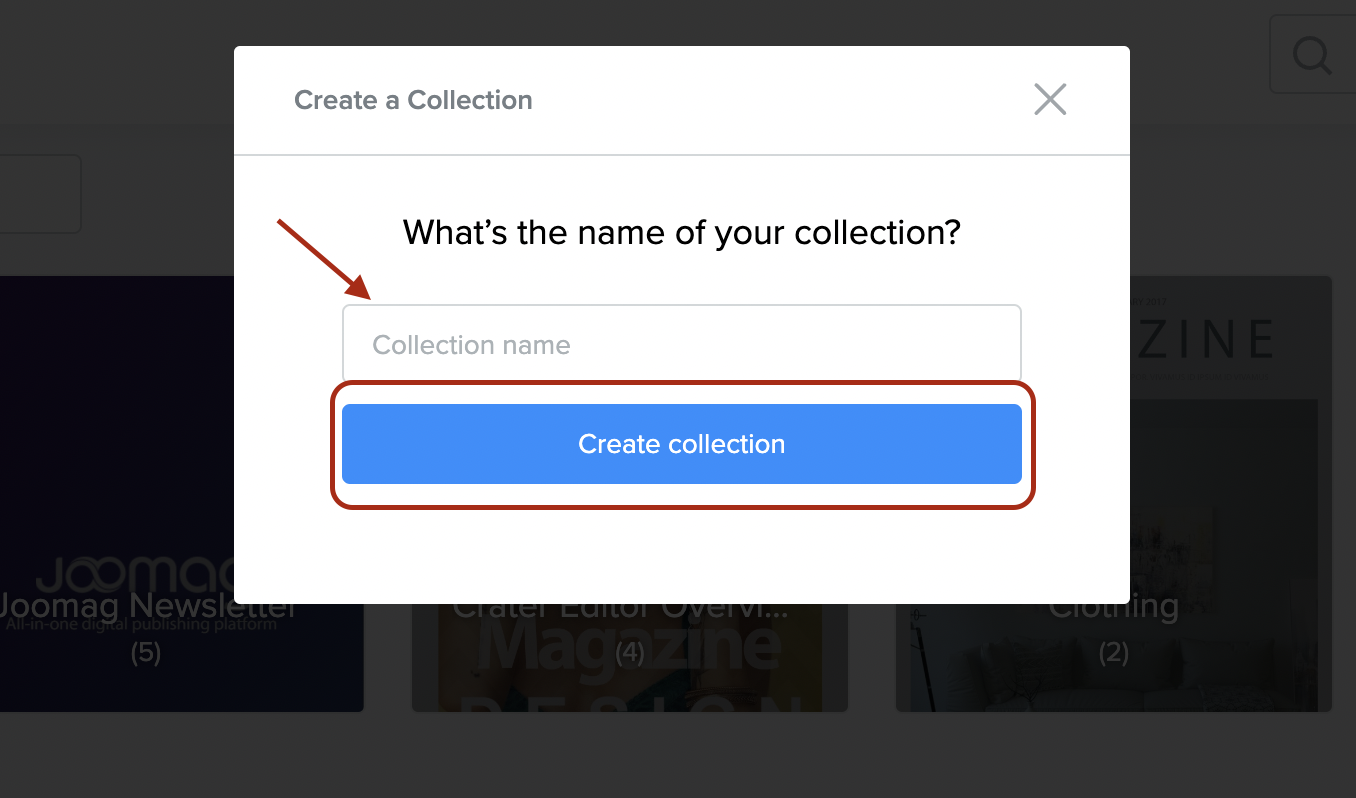Close the Create a Collection dialog
This screenshot has width=1356, height=798.
tap(1050, 100)
